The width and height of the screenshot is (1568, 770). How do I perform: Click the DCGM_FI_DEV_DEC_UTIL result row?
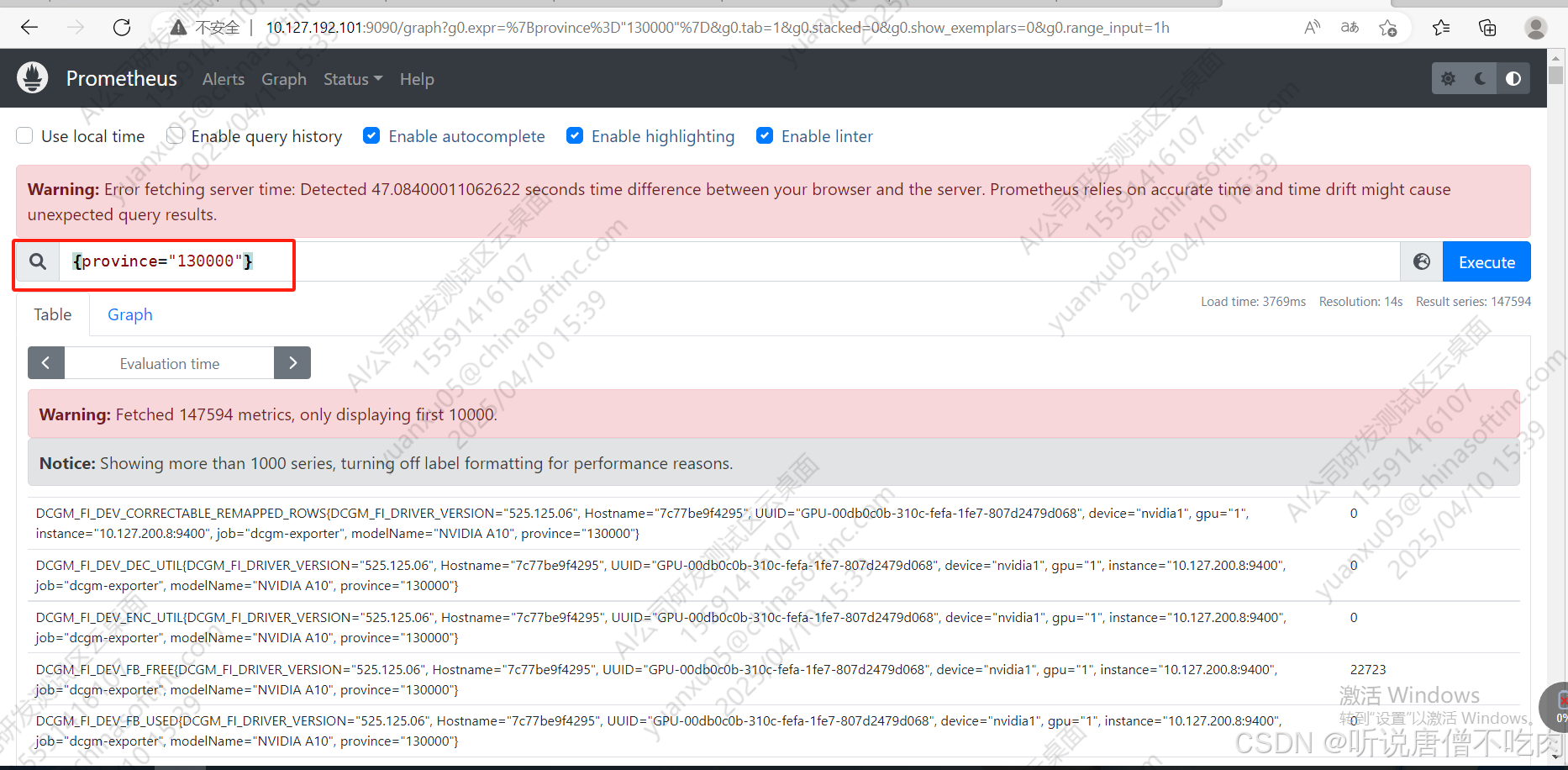[x=774, y=575]
